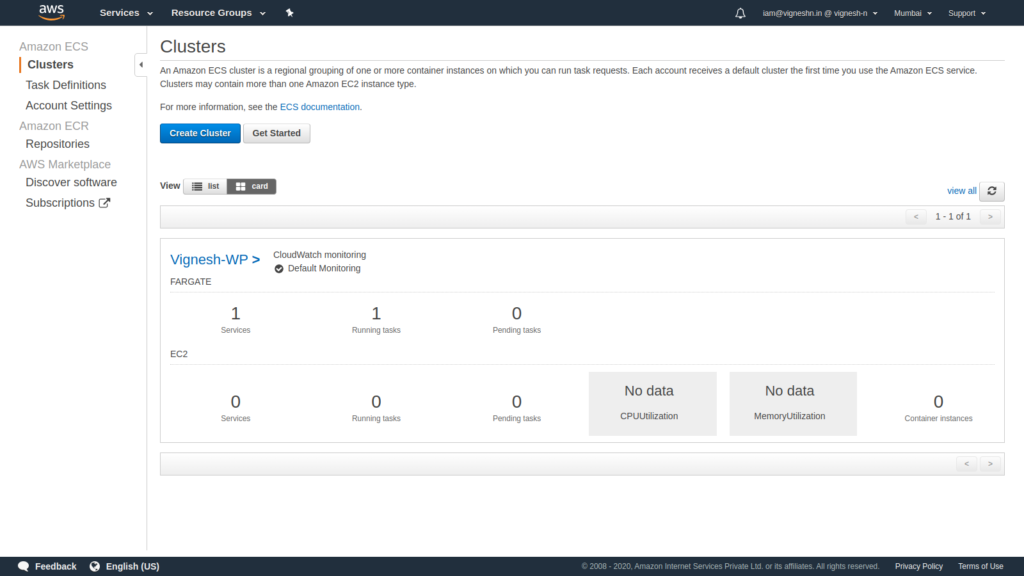
Task: Click the EC2 Services count
Action: point(236,402)
